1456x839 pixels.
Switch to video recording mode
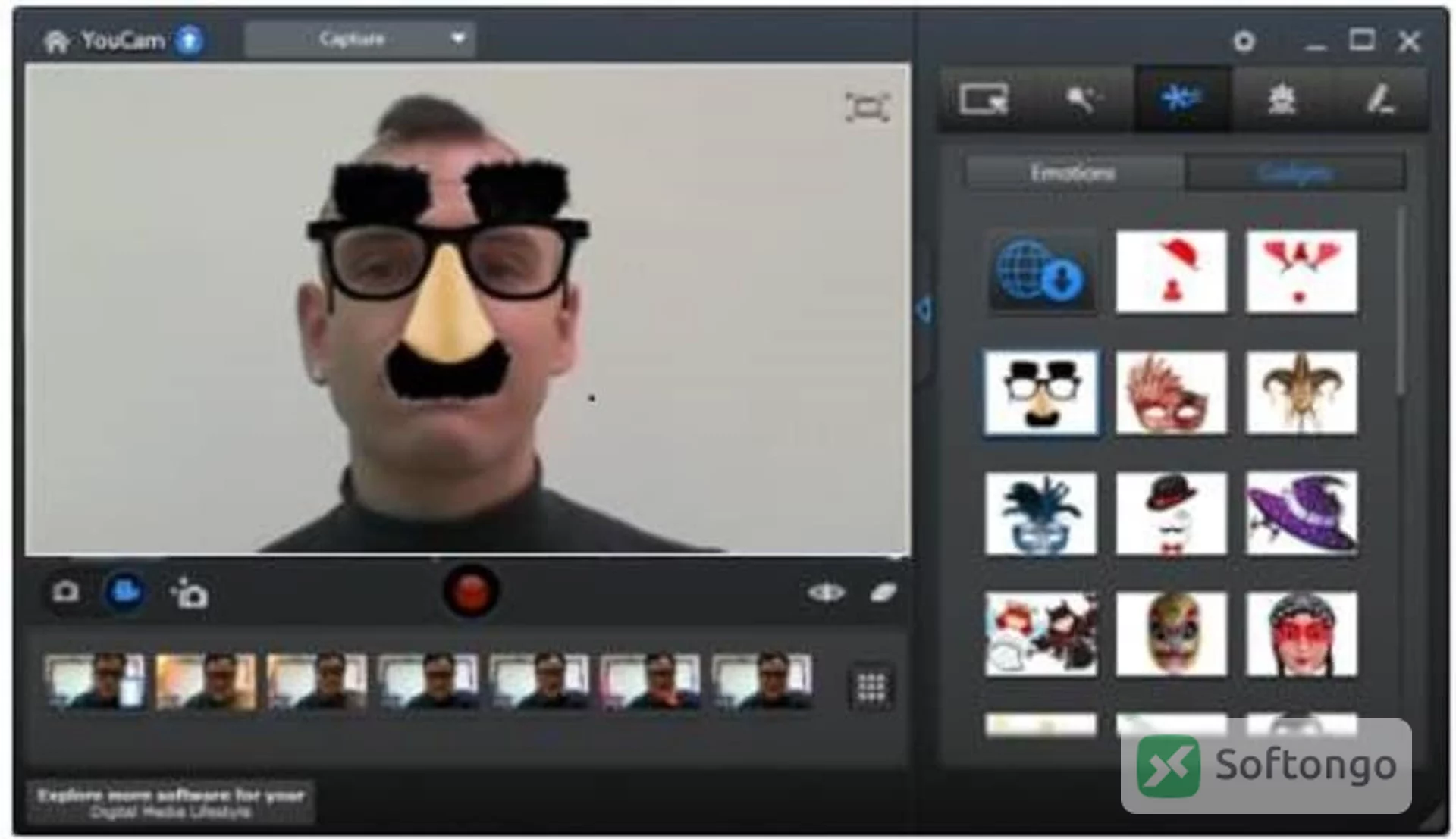pos(126,592)
